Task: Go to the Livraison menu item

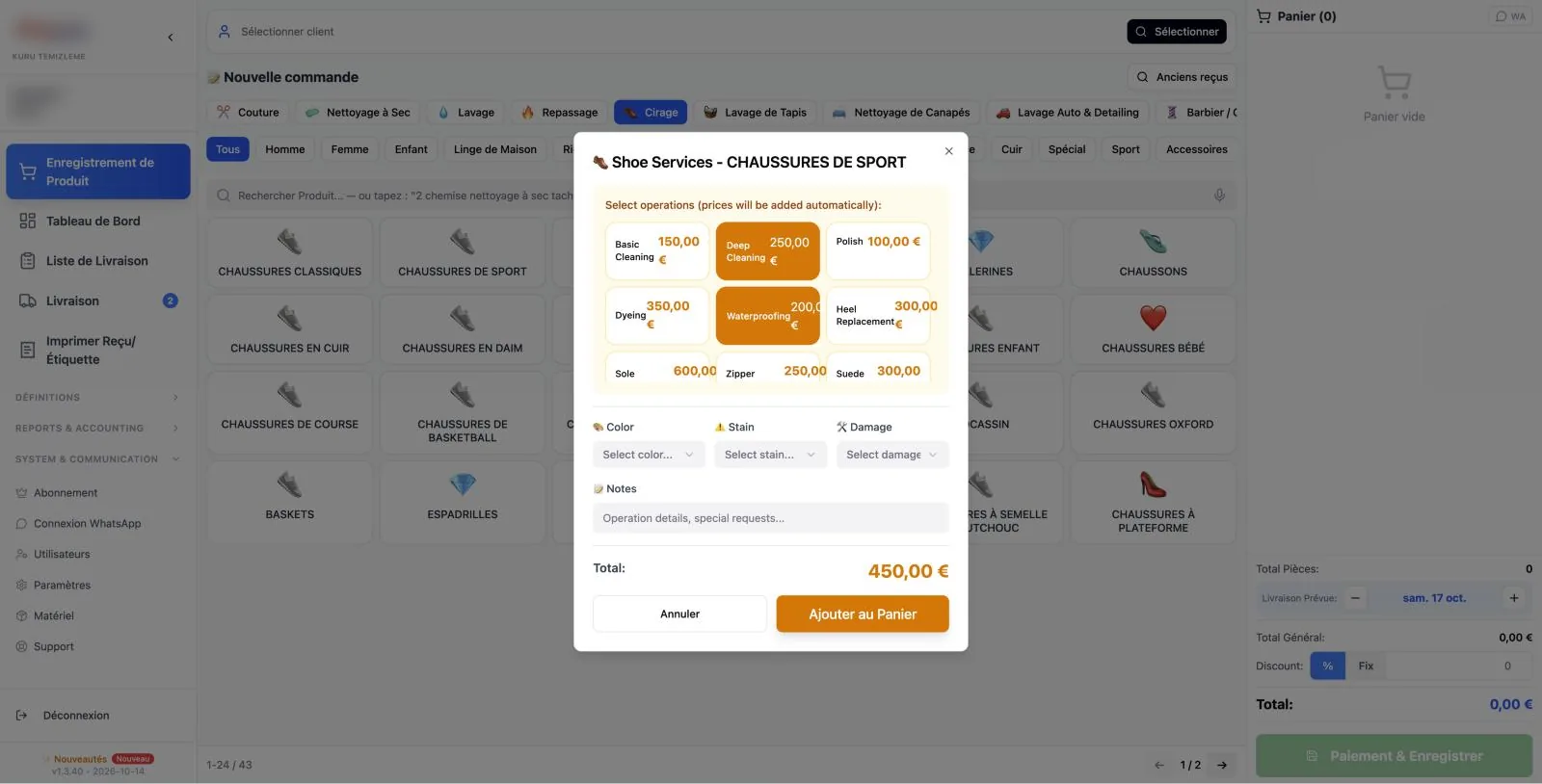Action: (97, 301)
